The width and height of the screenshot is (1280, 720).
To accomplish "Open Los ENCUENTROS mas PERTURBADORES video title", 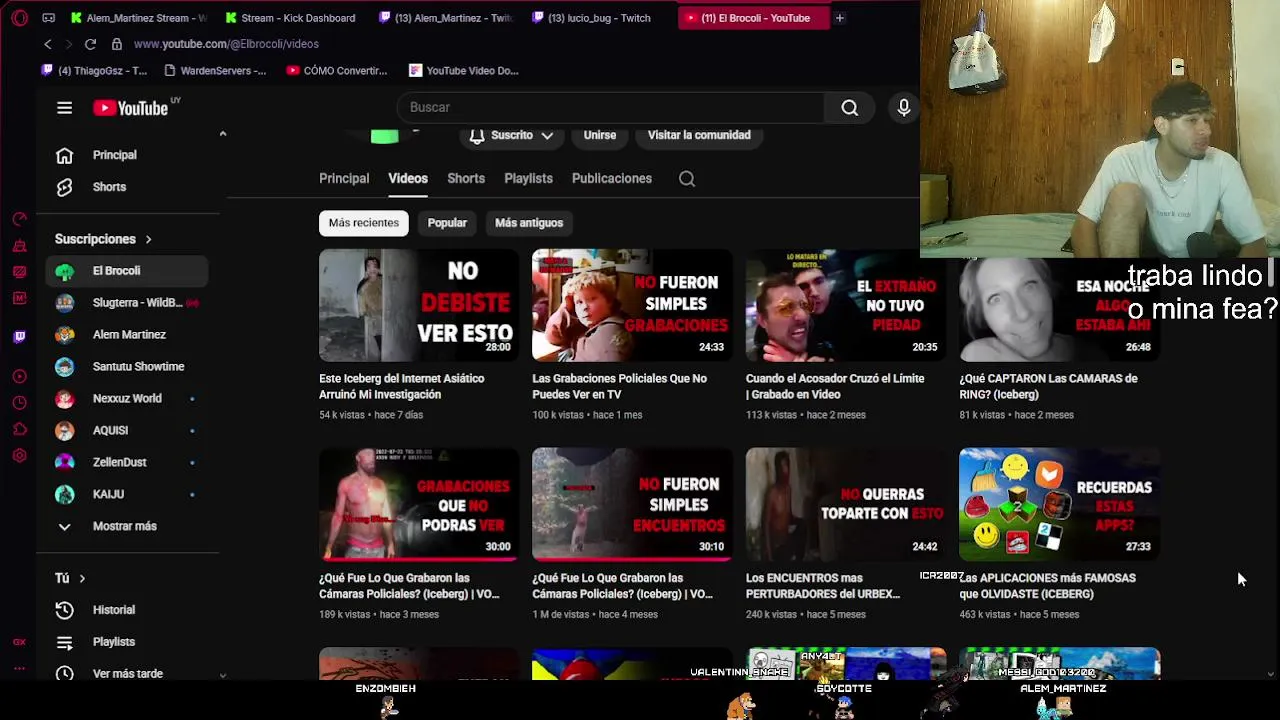I will coord(823,586).
